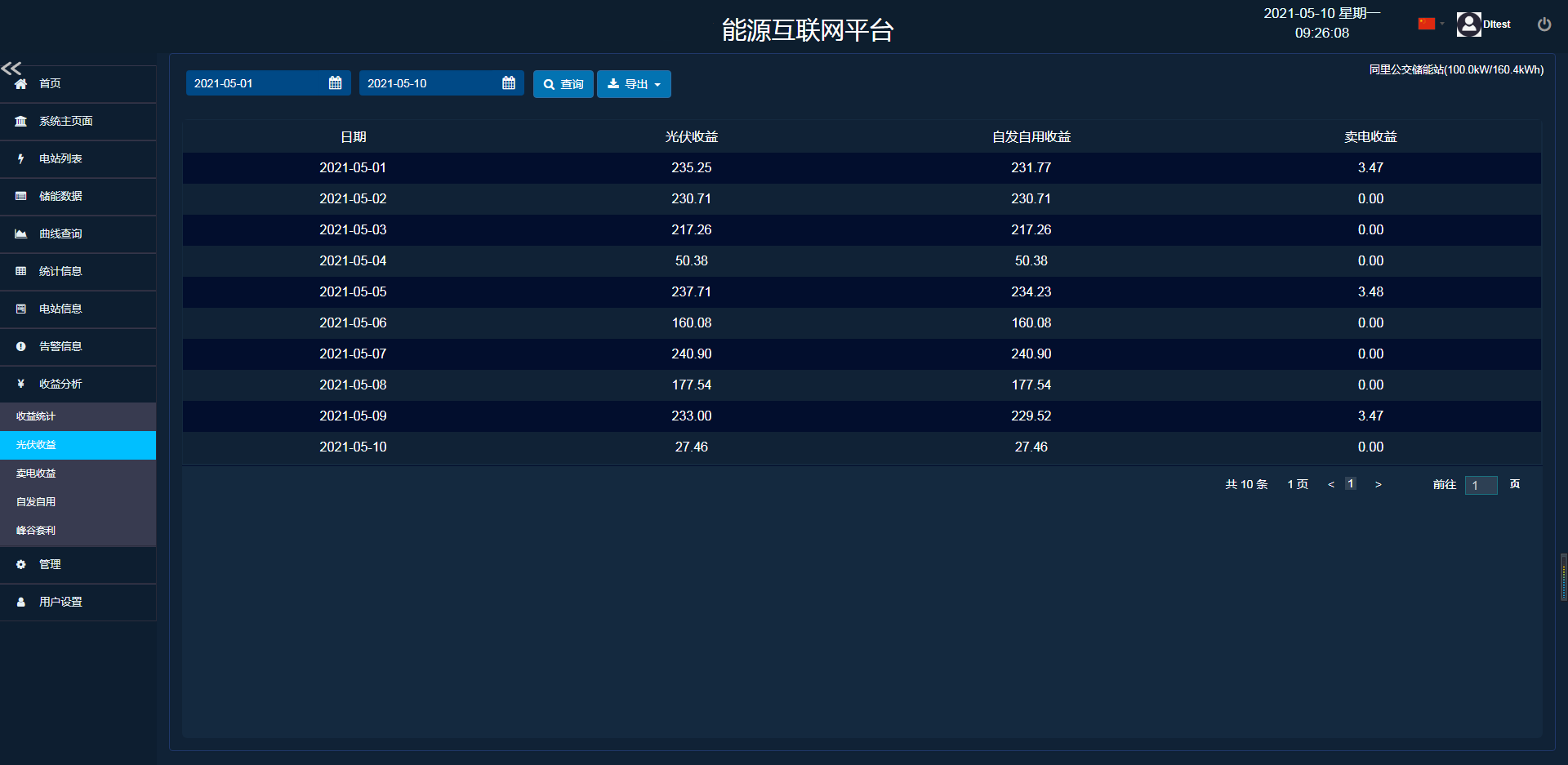Image resolution: width=1568 pixels, height=765 pixels.
Task: Open the China flag language dropdown
Action: coord(1430,24)
